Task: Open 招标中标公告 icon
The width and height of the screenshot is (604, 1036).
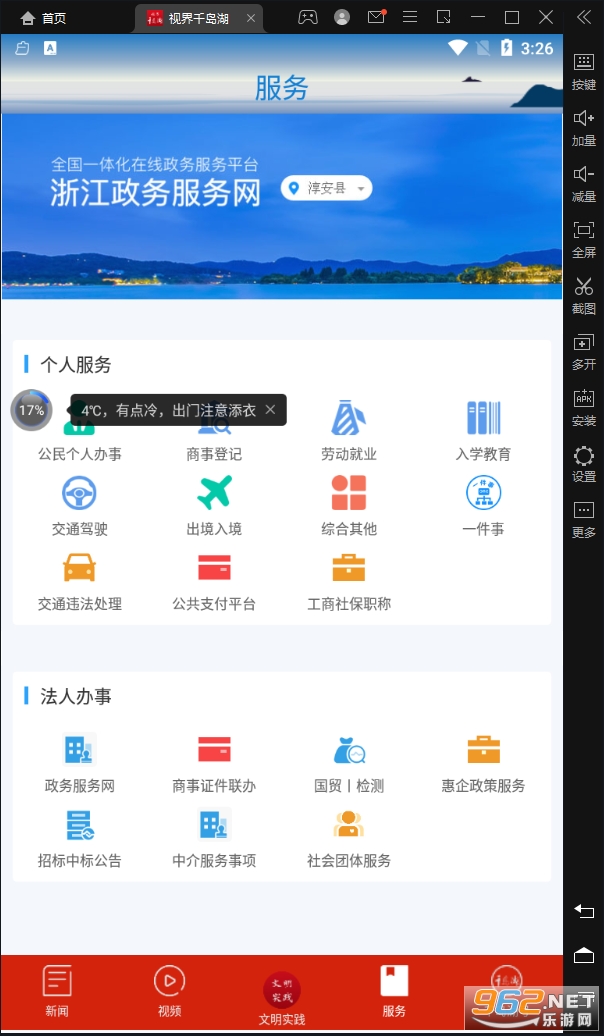Action: pyautogui.click(x=79, y=825)
